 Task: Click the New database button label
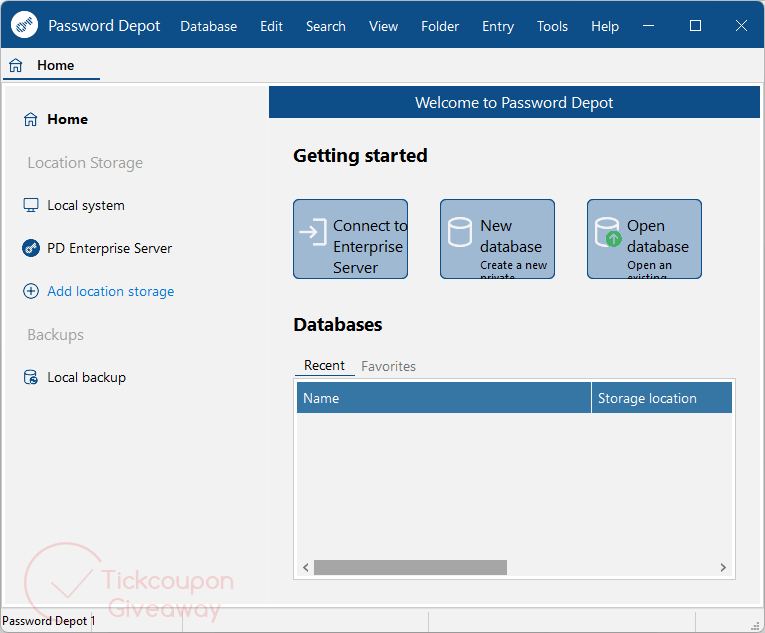click(511, 236)
